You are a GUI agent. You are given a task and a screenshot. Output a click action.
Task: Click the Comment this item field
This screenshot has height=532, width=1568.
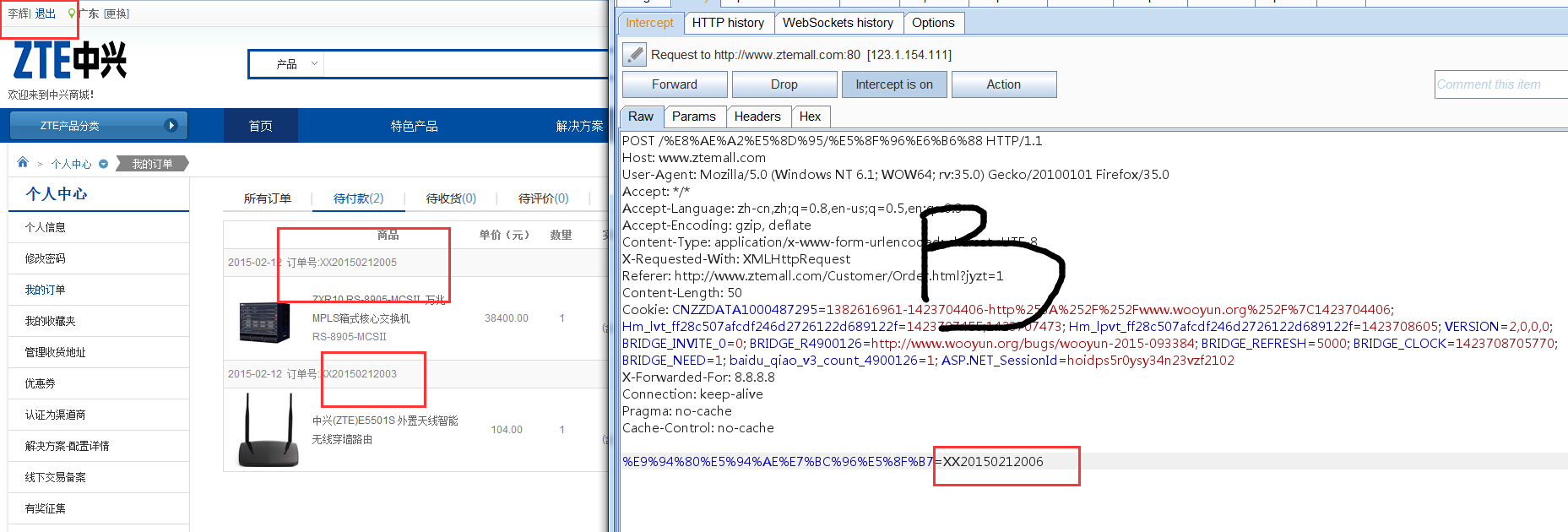click(1500, 84)
